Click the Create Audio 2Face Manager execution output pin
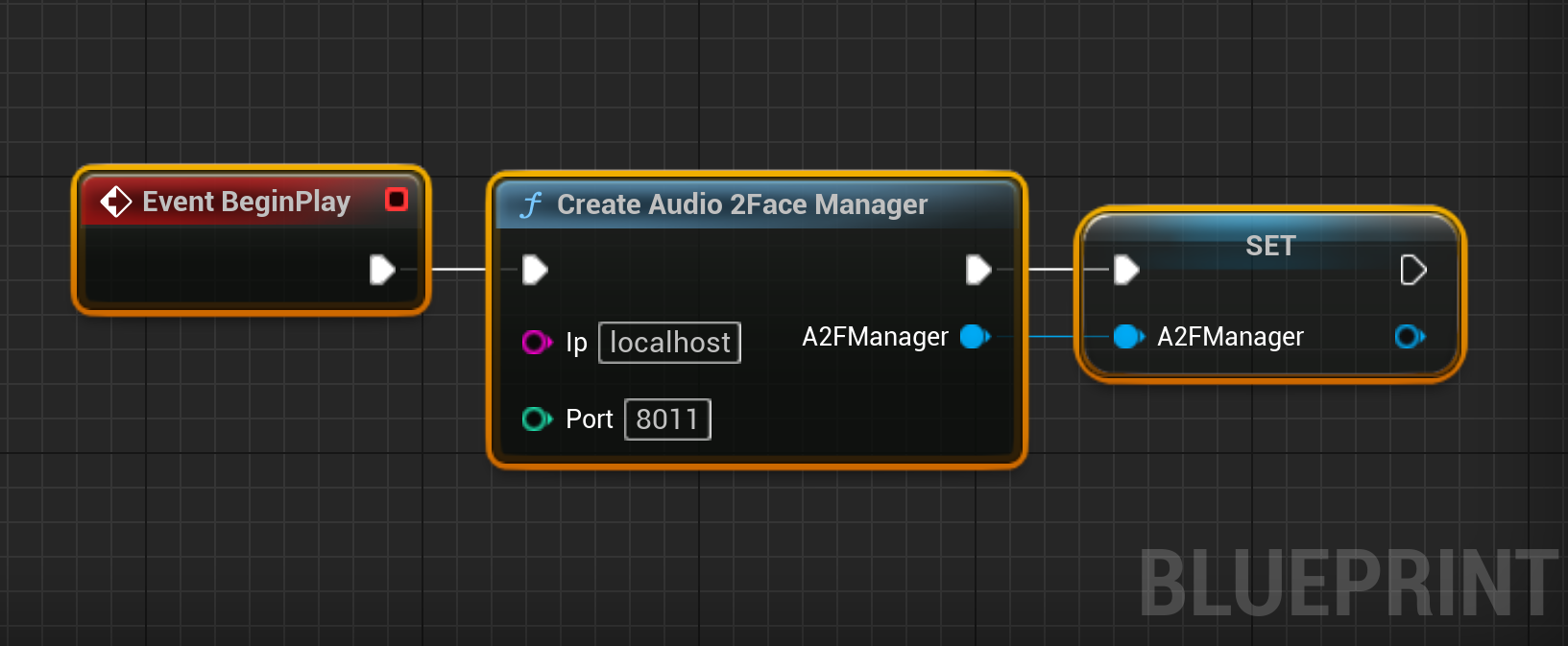The width and height of the screenshot is (1568, 646). point(978,270)
